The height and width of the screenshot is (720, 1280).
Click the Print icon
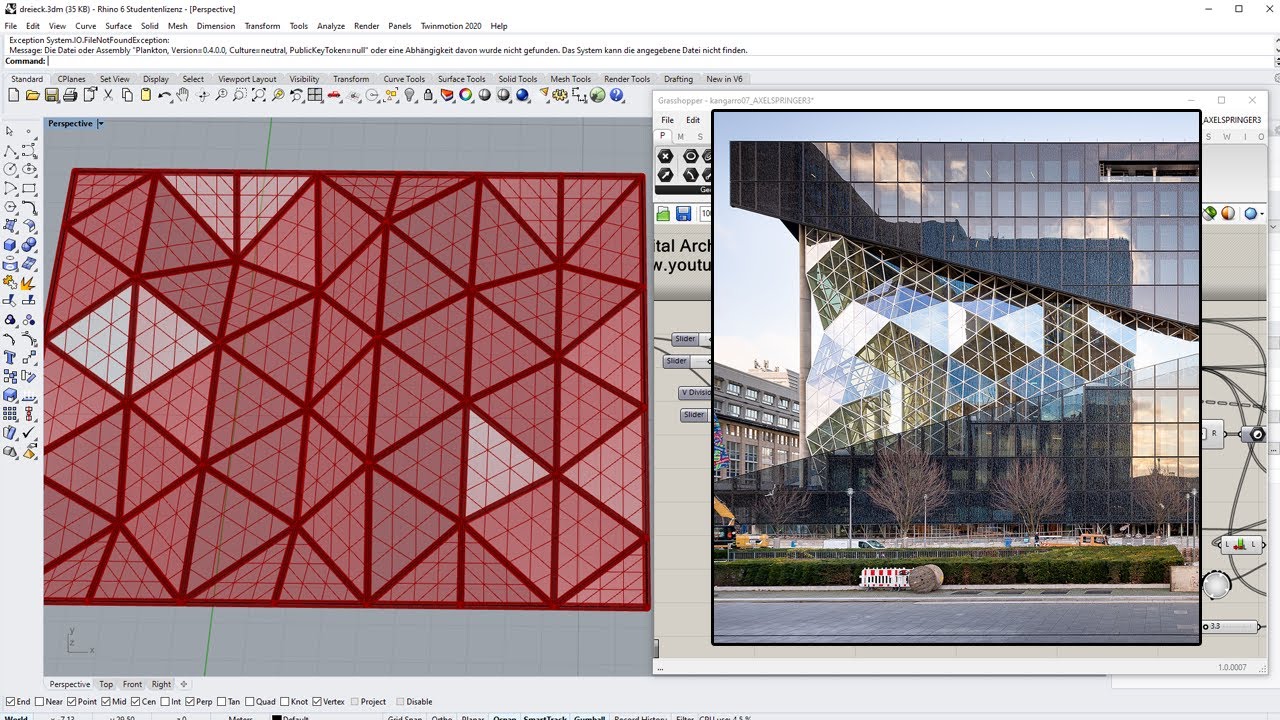click(x=70, y=95)
